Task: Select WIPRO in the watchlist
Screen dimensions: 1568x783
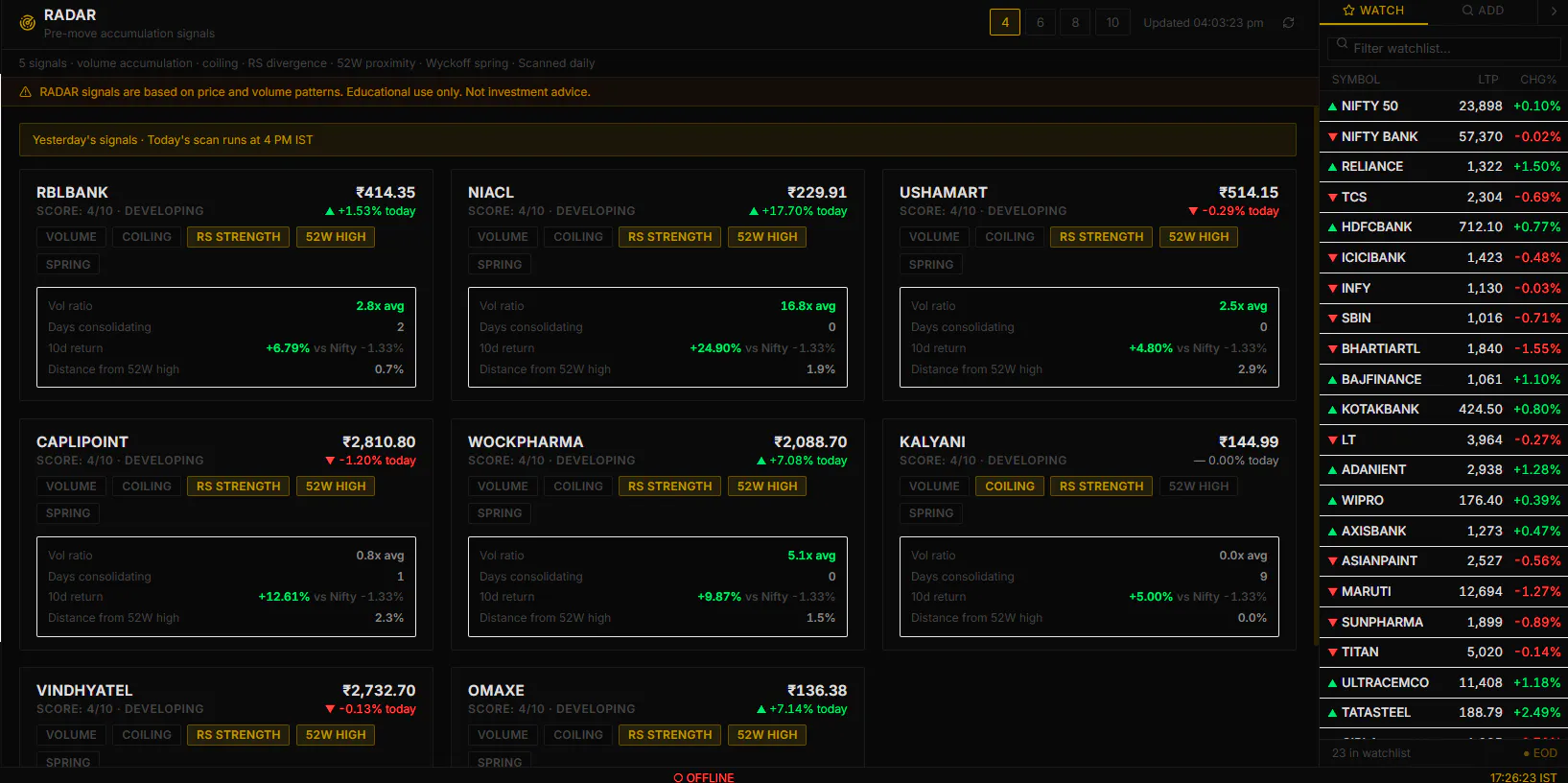Action: coord(1443,500)
